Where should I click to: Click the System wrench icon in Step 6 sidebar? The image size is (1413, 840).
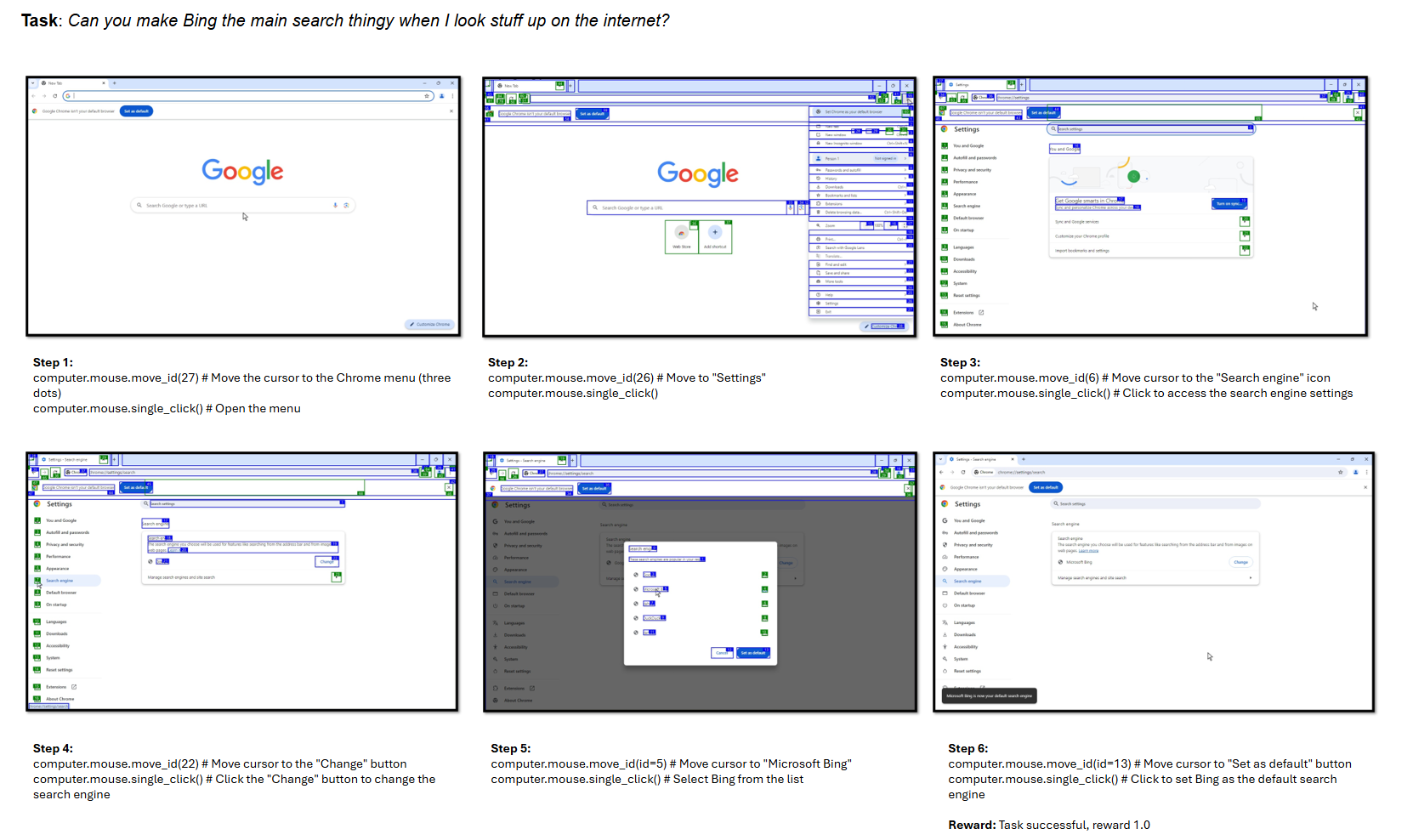[945, 659]
